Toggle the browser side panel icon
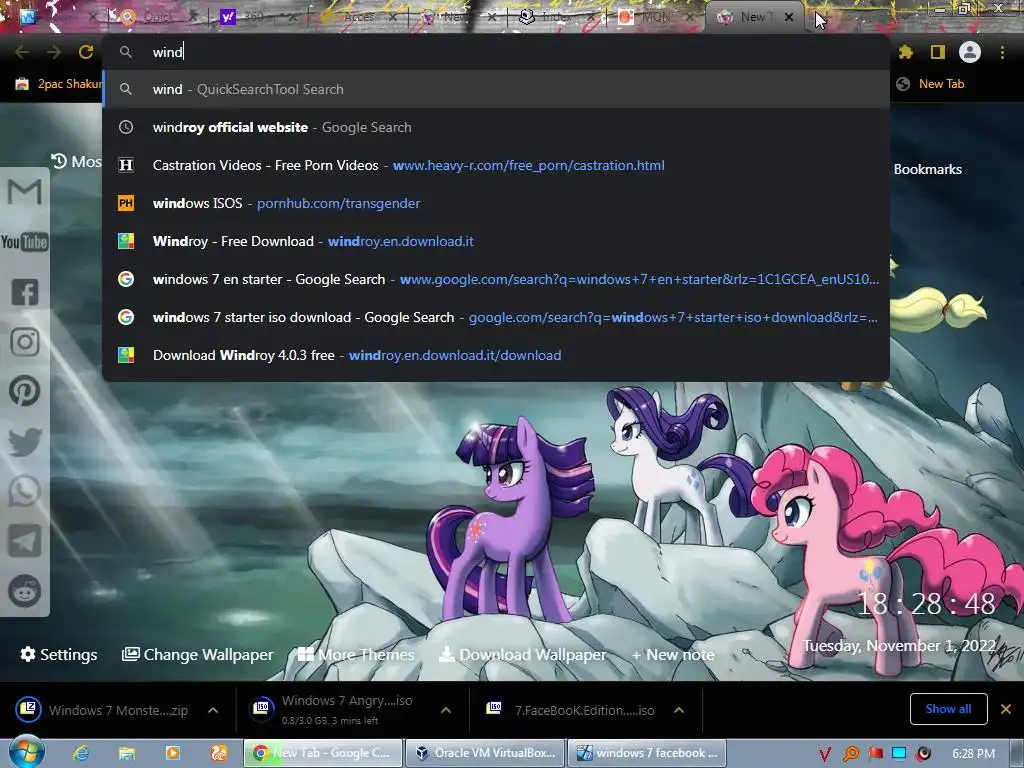1024x768 pixels. (938, 52)
